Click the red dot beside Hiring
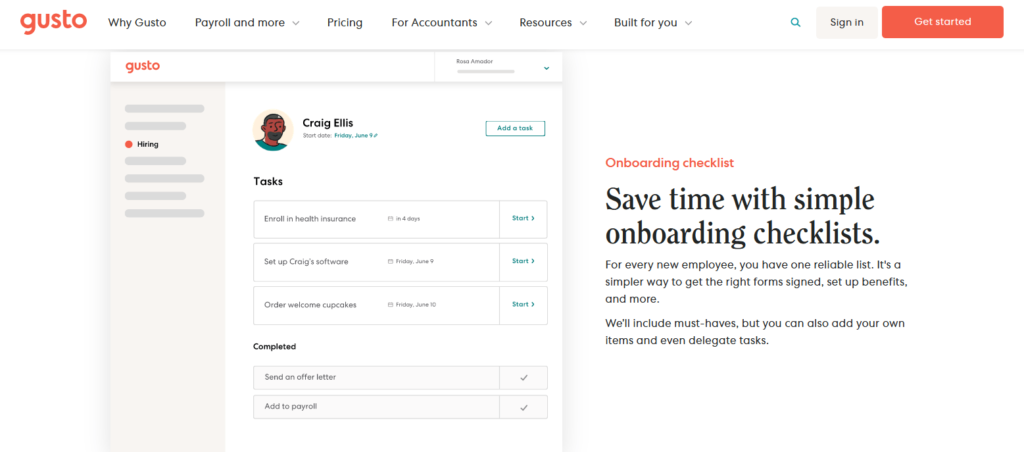Viewport: 1024px width, 452px height. pyautogui.click(x=129, y=144)
